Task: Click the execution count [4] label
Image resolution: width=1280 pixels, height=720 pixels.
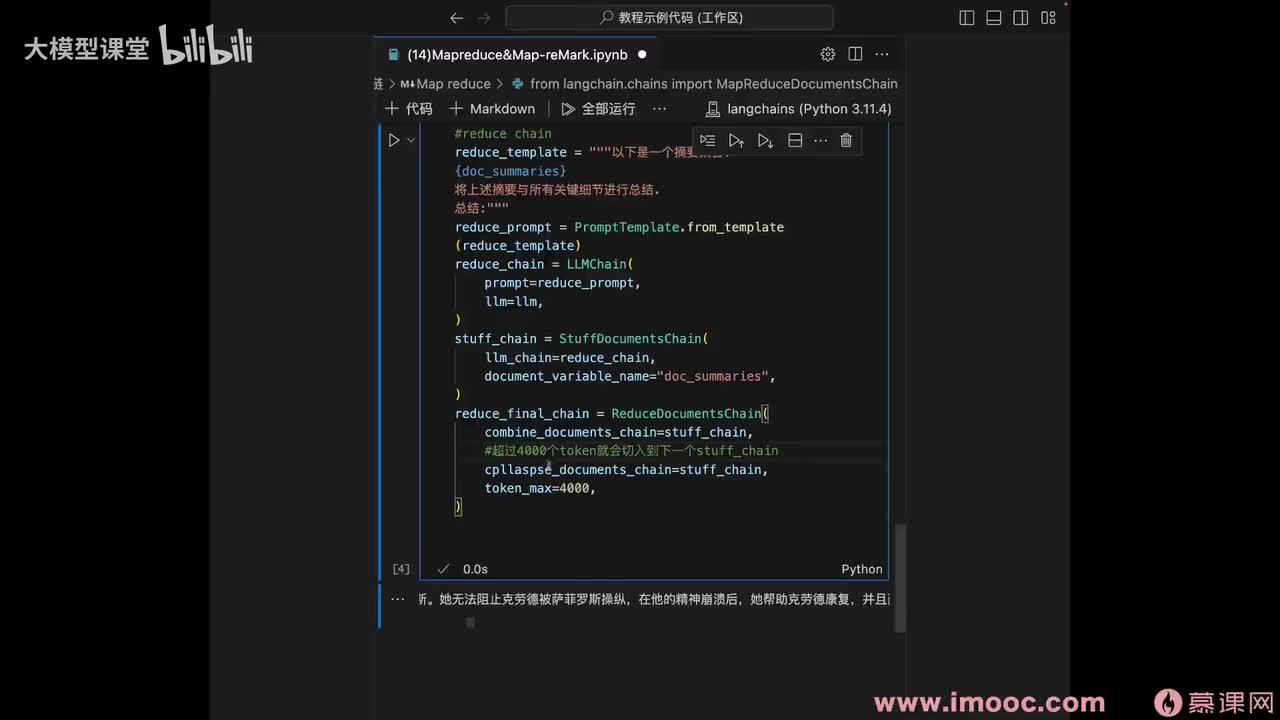Action: [401, 569]
